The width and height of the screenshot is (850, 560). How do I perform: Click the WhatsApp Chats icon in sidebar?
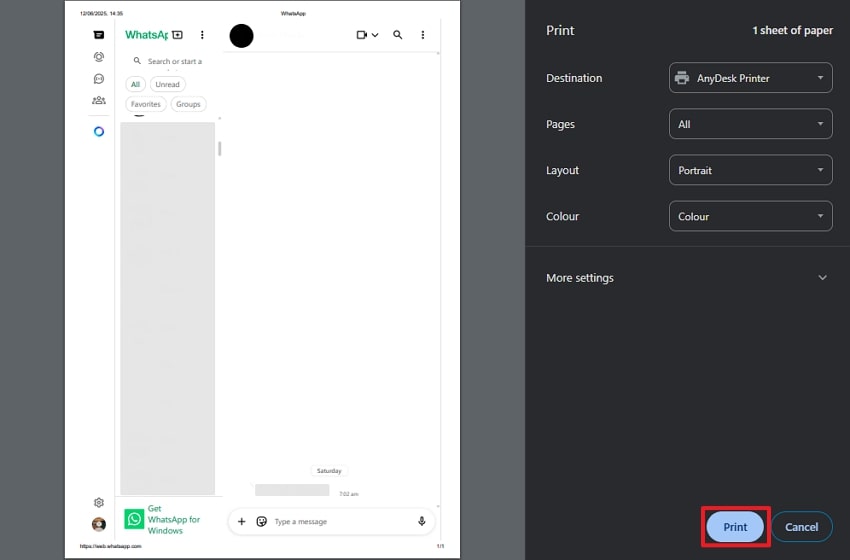pyautogui.click(x=99, y=35)
